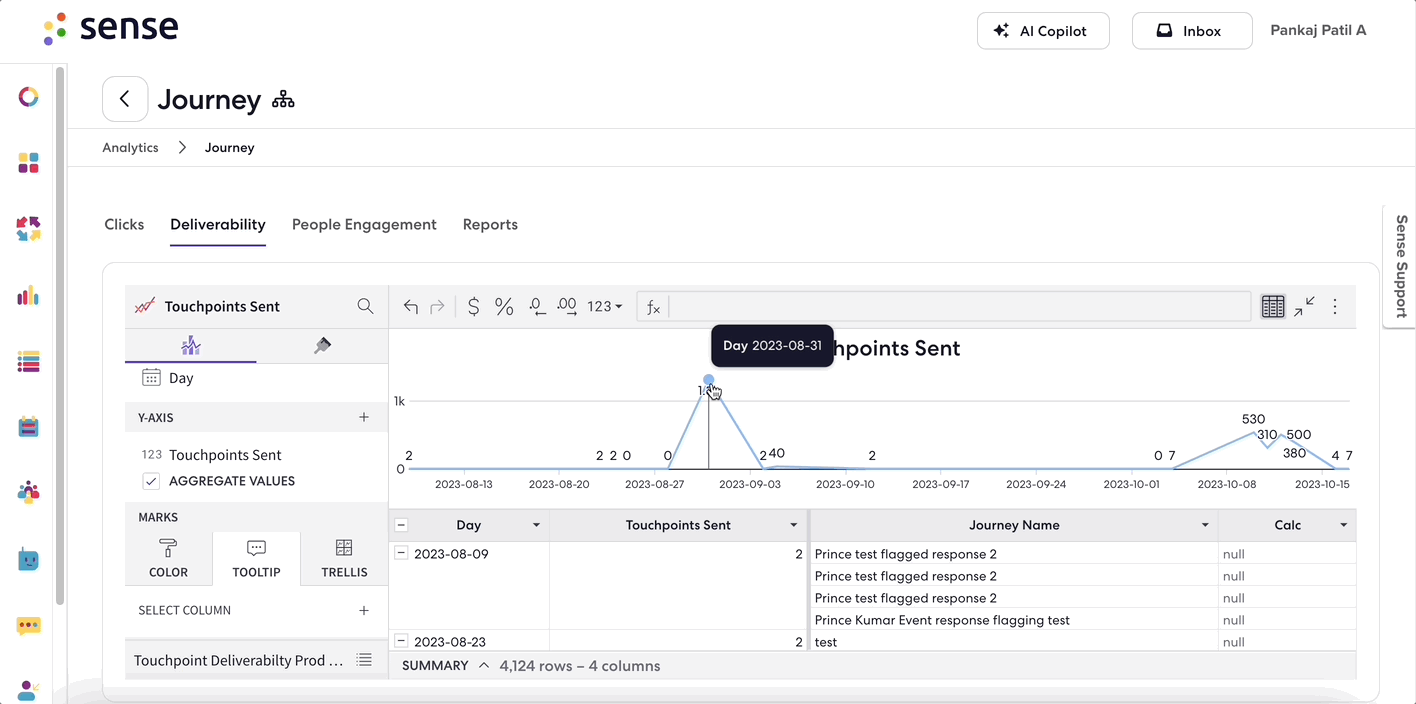Switch to the Reports tab

tap(490, 224)
